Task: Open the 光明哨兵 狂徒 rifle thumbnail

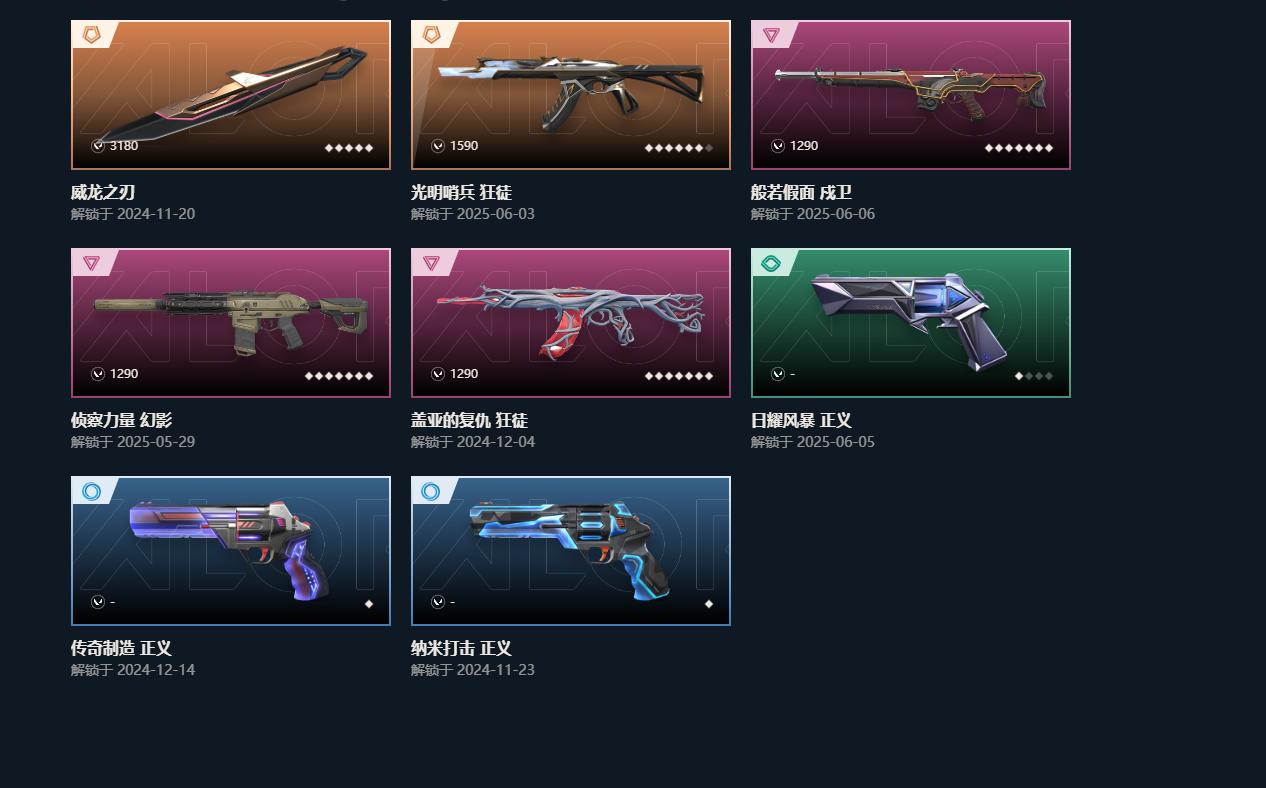Action: 571,95
